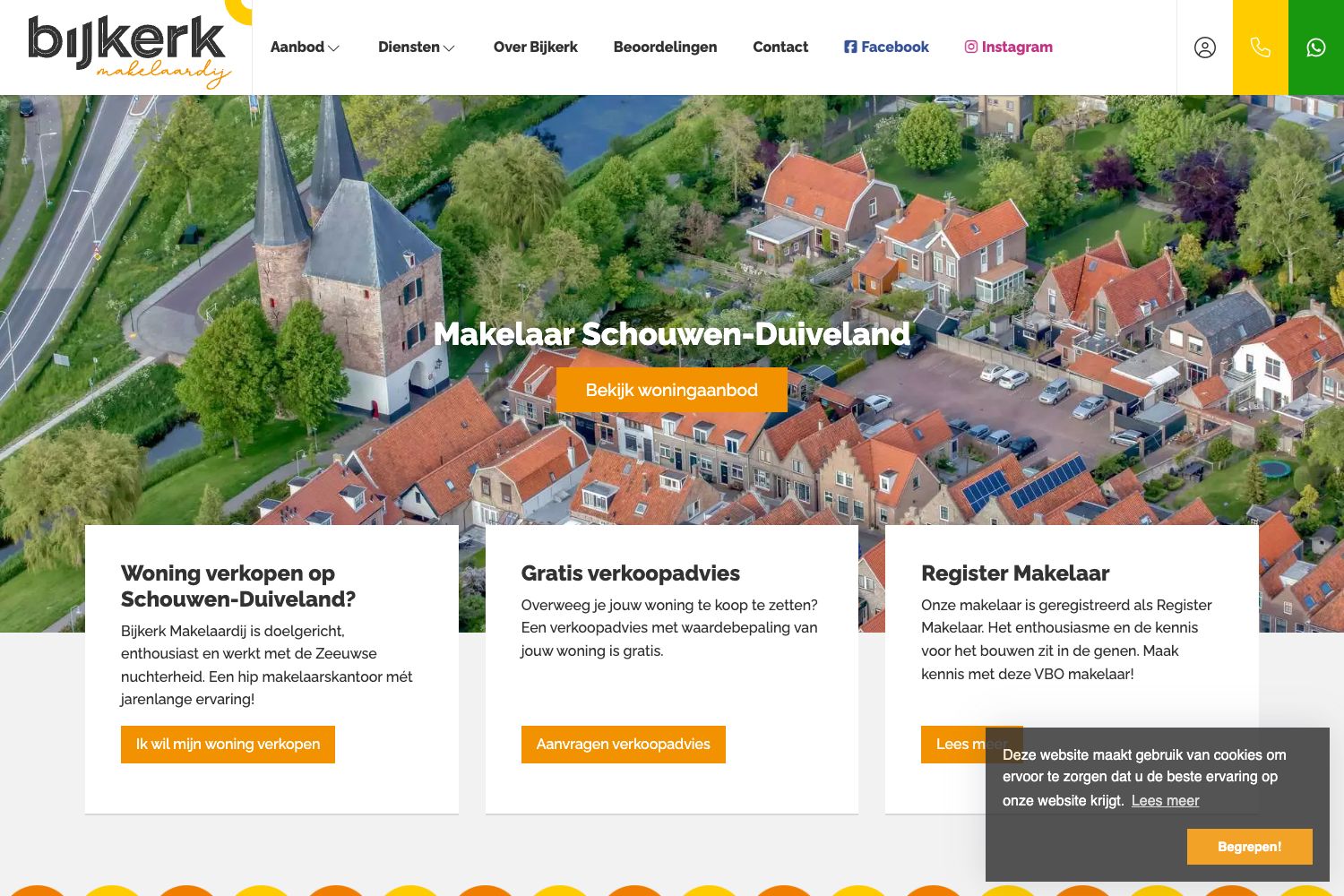Dismiss cookie notice with Begrepen! button
This screenshot has height=896, width=1344.
(x=1250, y=847)
